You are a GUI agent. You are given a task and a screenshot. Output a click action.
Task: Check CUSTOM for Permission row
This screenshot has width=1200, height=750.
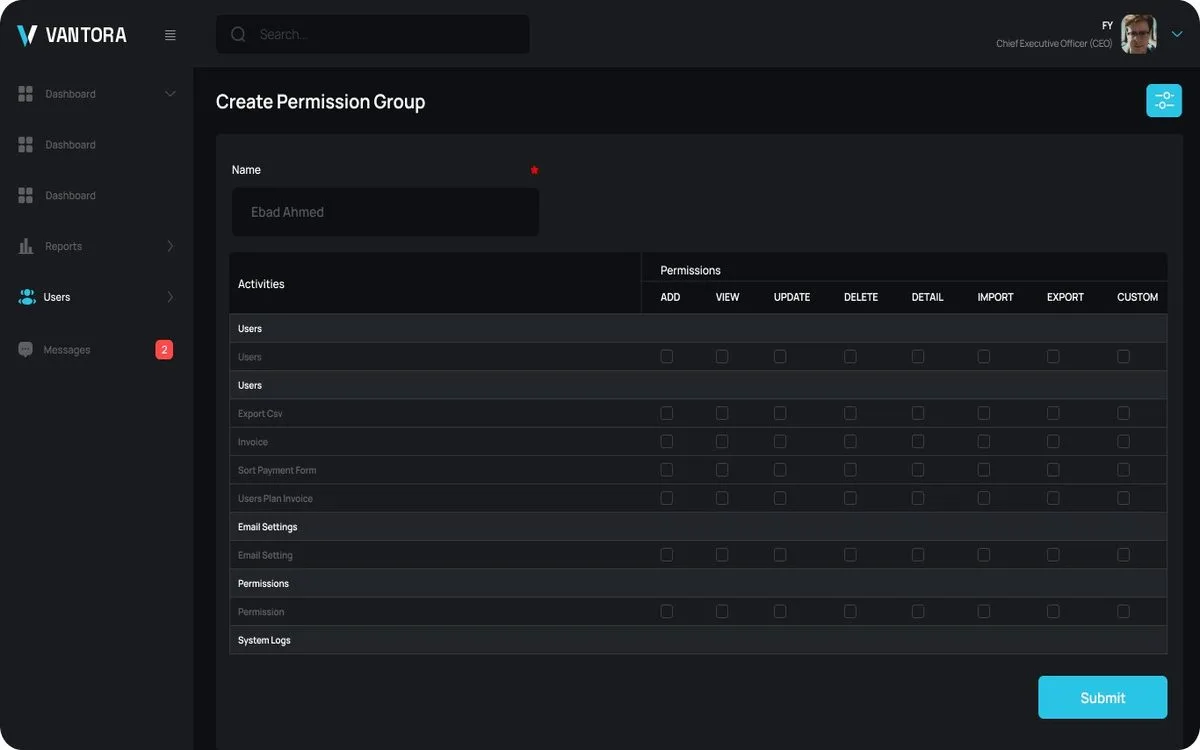coord(1123,611)
